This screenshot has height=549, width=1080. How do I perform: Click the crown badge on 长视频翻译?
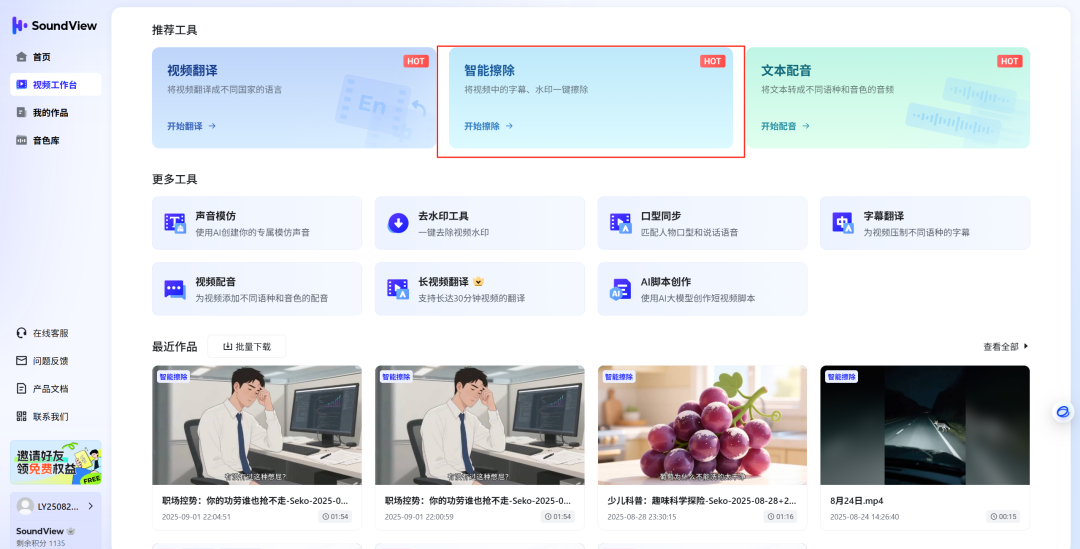pyautogui.click(x=478, y=281)
